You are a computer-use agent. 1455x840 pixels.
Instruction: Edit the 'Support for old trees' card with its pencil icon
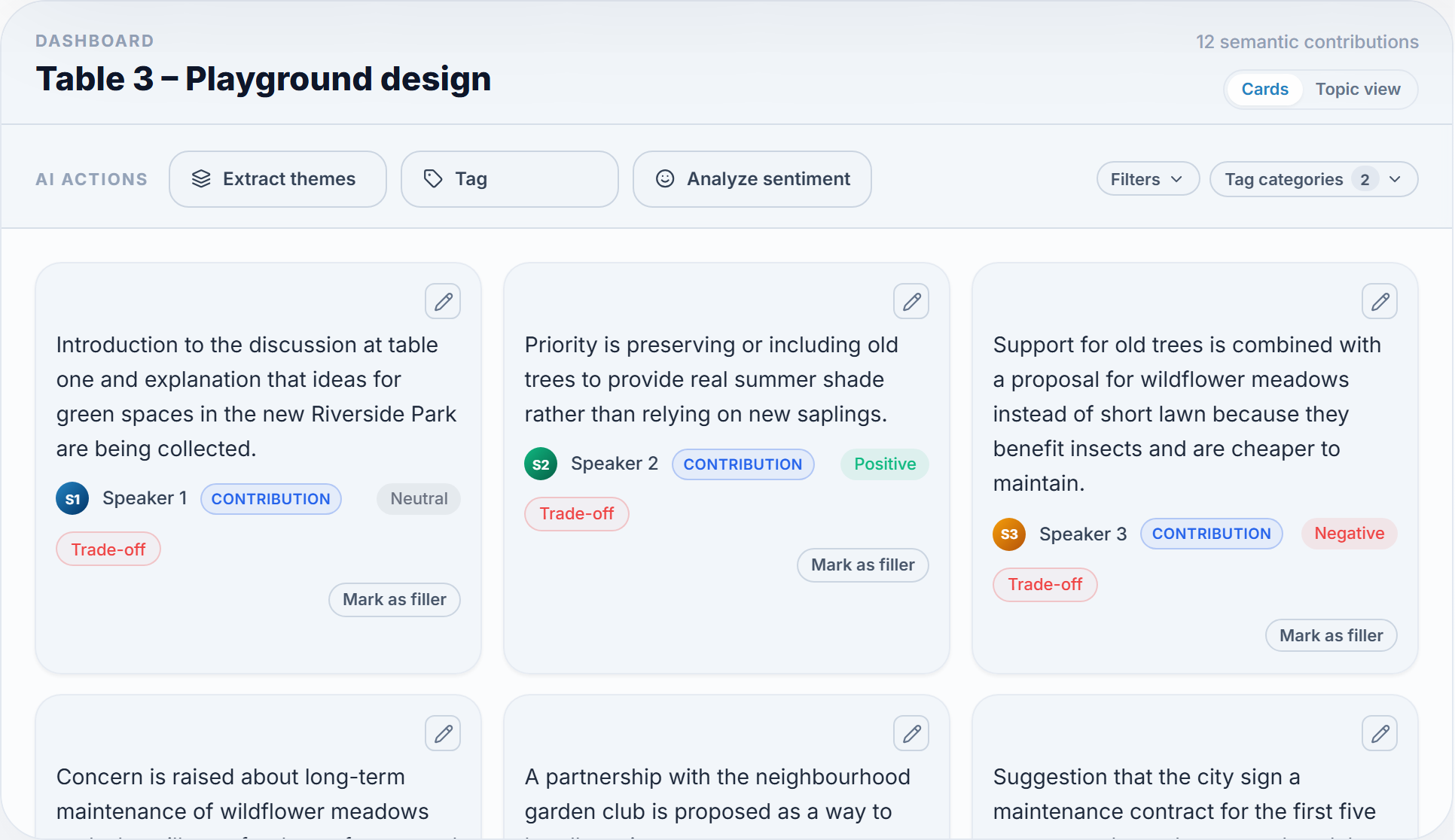1380,301
